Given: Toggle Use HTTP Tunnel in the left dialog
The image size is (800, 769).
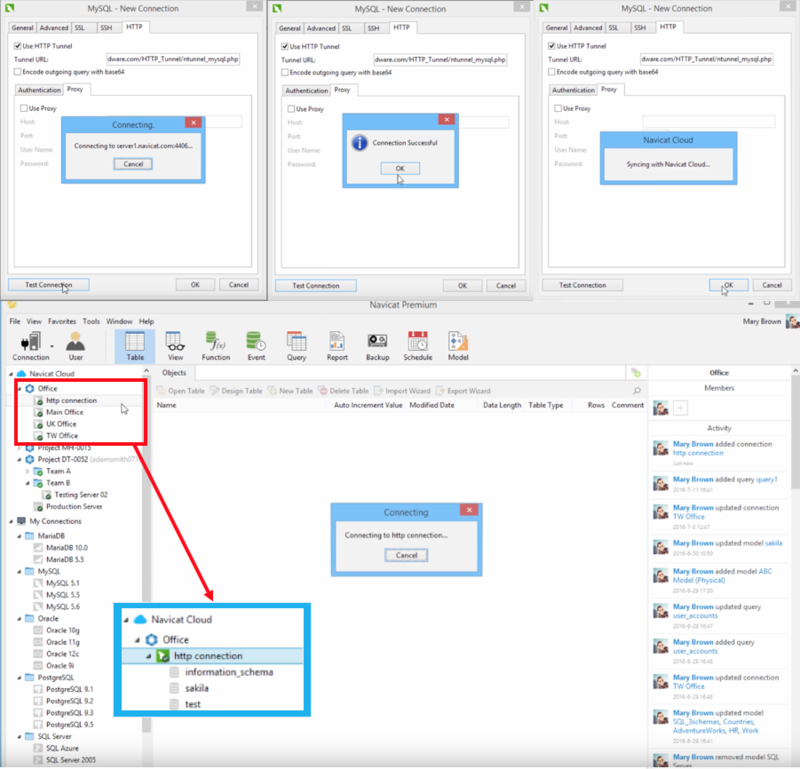Looking at the screenshot, I should (17, 46).
